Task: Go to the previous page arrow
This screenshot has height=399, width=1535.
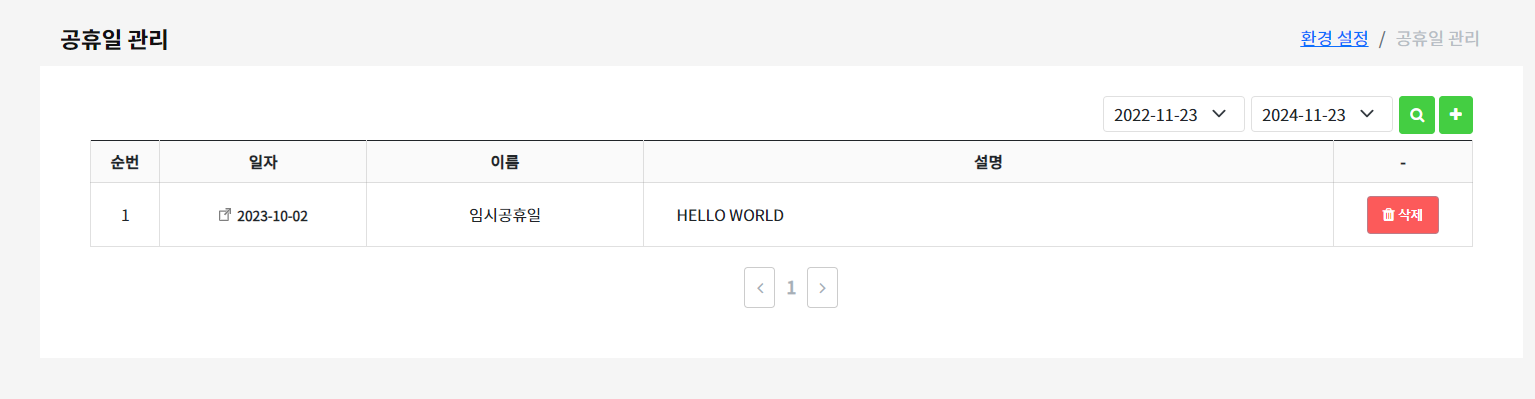Action: [759, 288]
